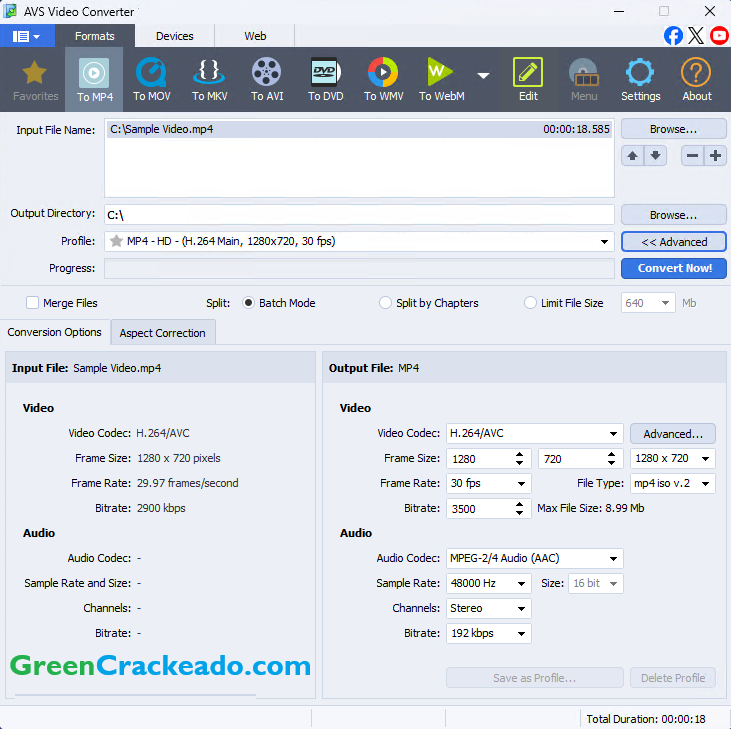Browse for an input file

pyautogui.click(x=673, y=129)
